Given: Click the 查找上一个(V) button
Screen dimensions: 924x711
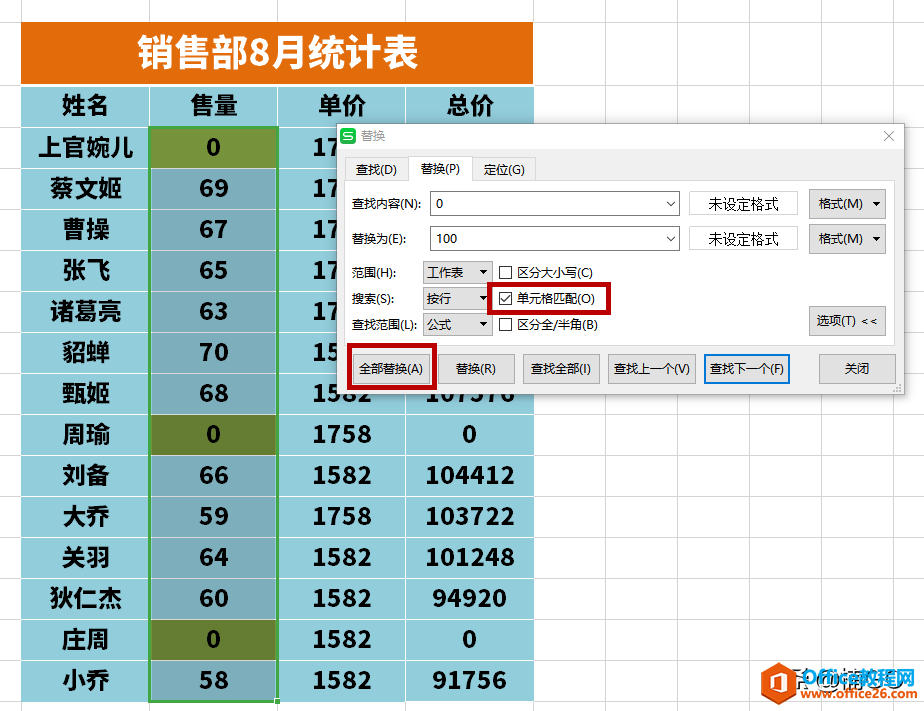Looking at the screenshot, I should coord(651,369).
